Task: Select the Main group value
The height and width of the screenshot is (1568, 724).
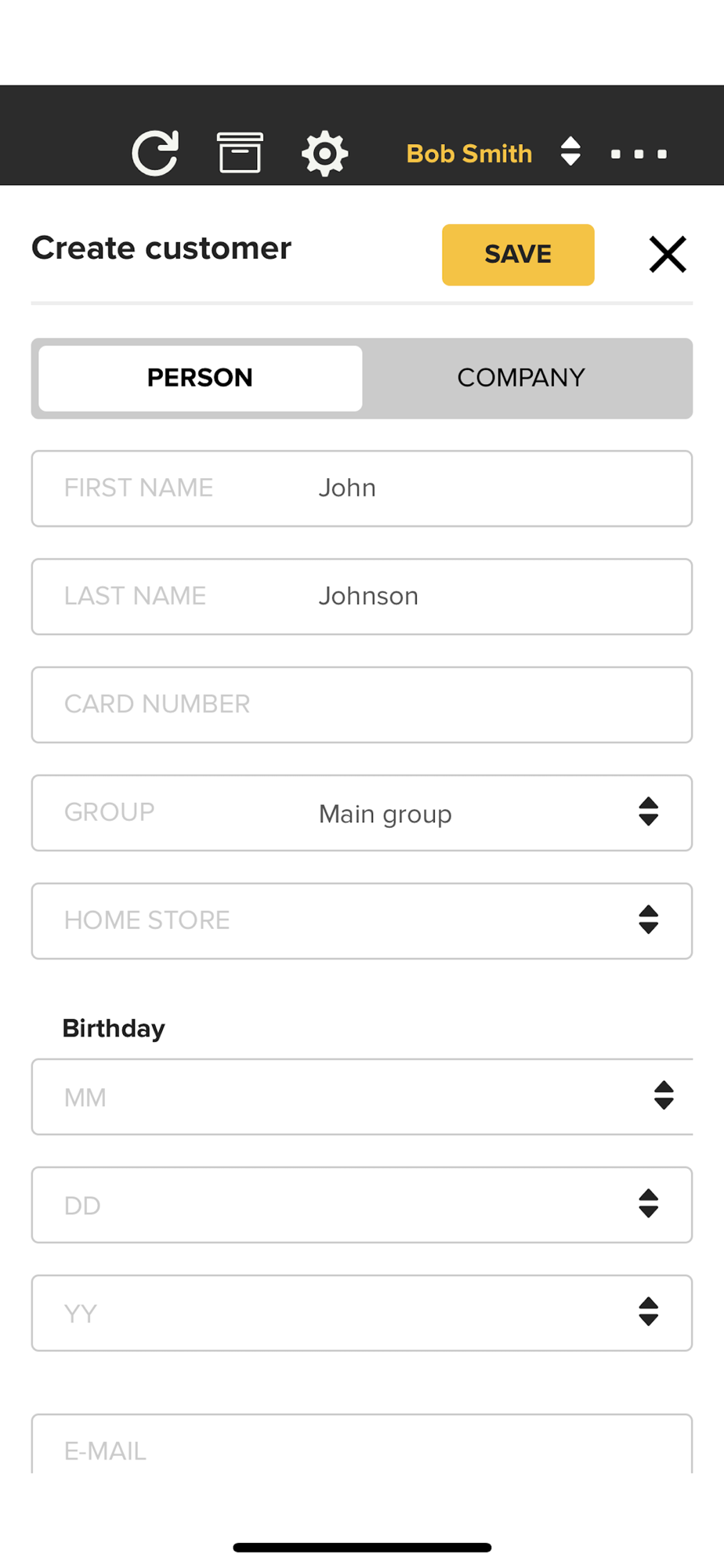Action: [386, 815]
